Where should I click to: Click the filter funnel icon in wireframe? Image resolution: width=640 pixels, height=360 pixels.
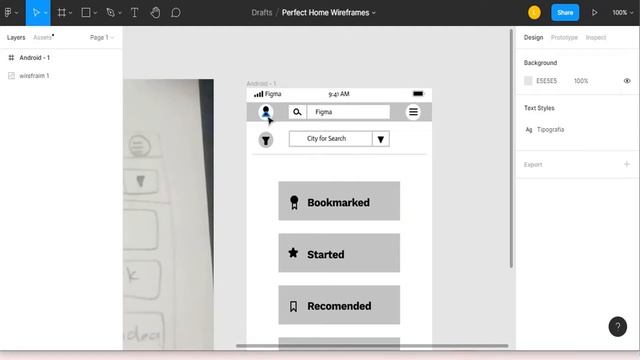[266, 140]
